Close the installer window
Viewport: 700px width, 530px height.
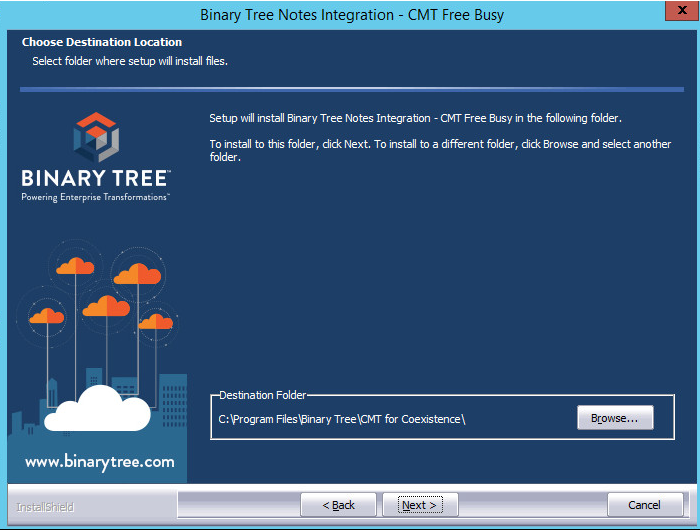[x=681, y=10]
